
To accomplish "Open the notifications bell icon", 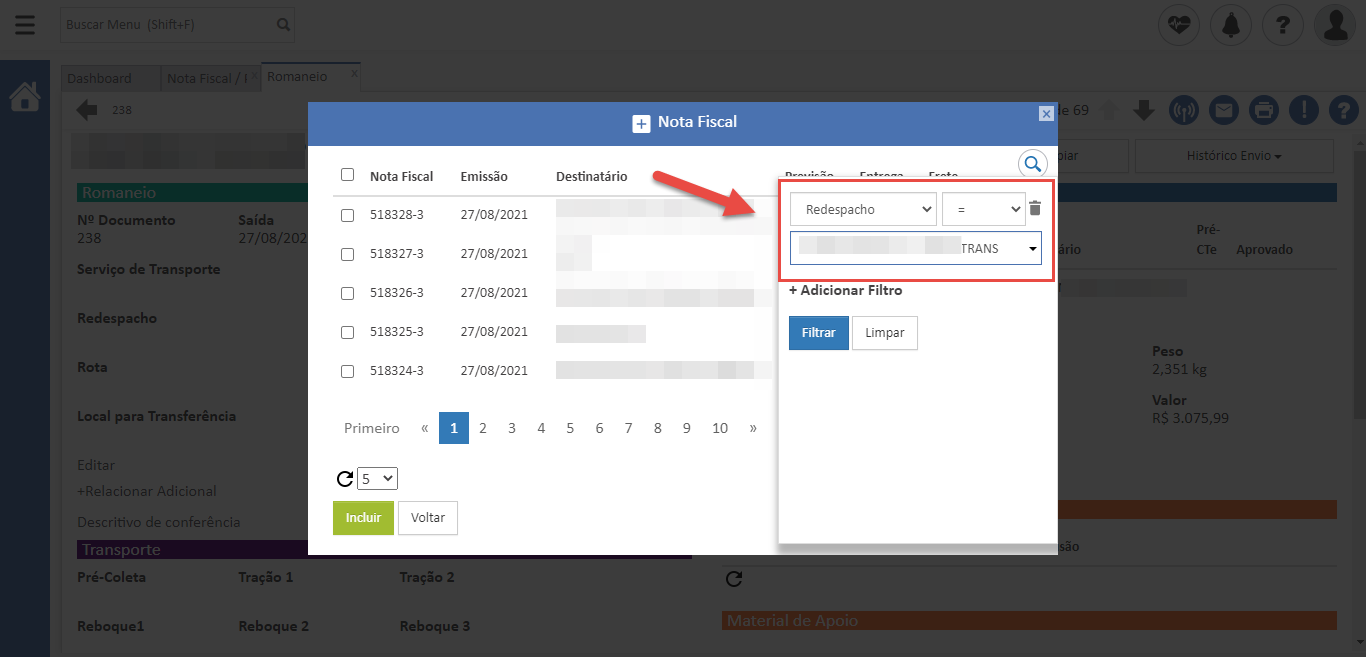I will coord(1230,25).
